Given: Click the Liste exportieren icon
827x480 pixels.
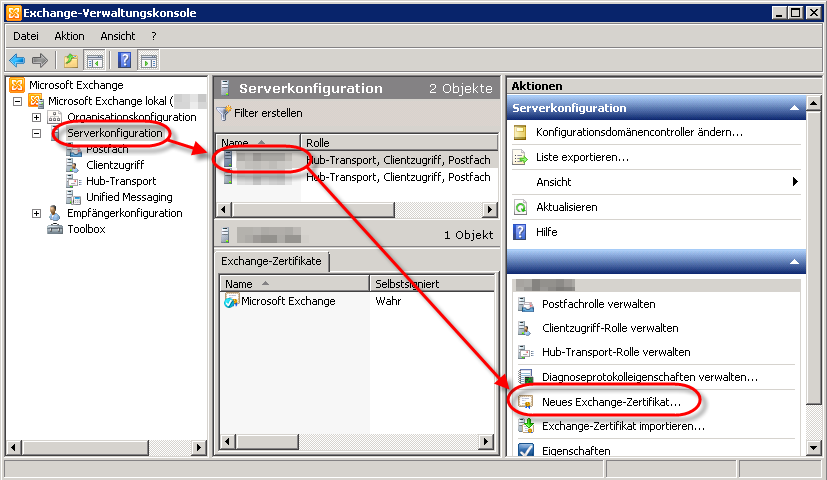Looking at the screenshot, I should tap(520, 157).
